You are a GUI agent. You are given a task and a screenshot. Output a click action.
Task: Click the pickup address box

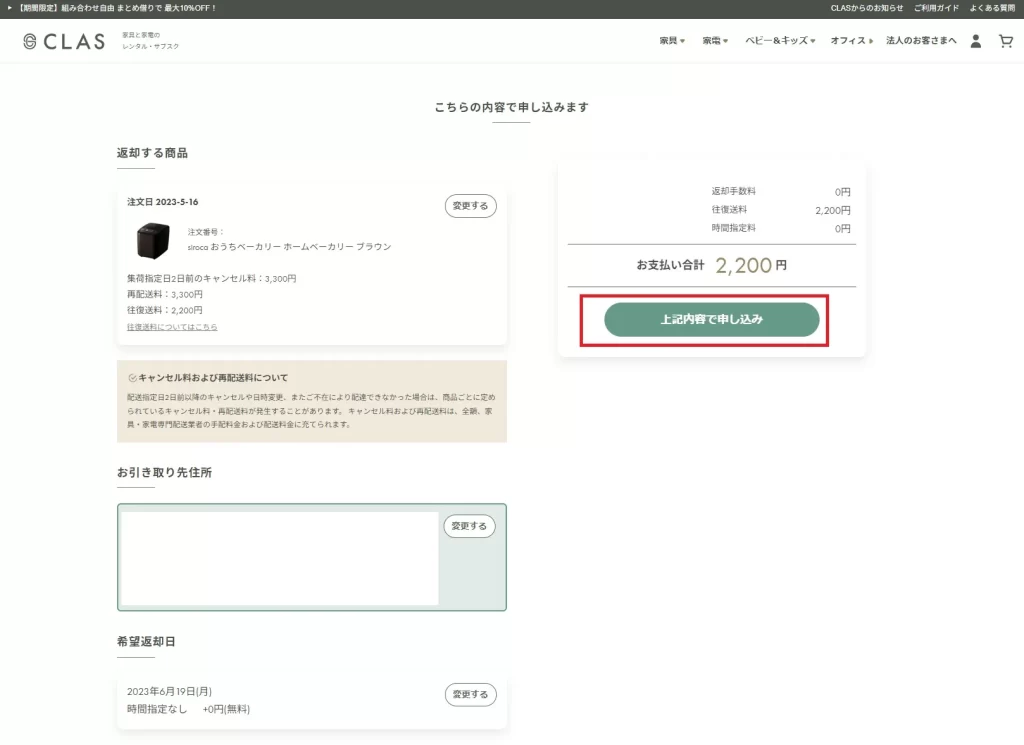(x=312, y=558)
